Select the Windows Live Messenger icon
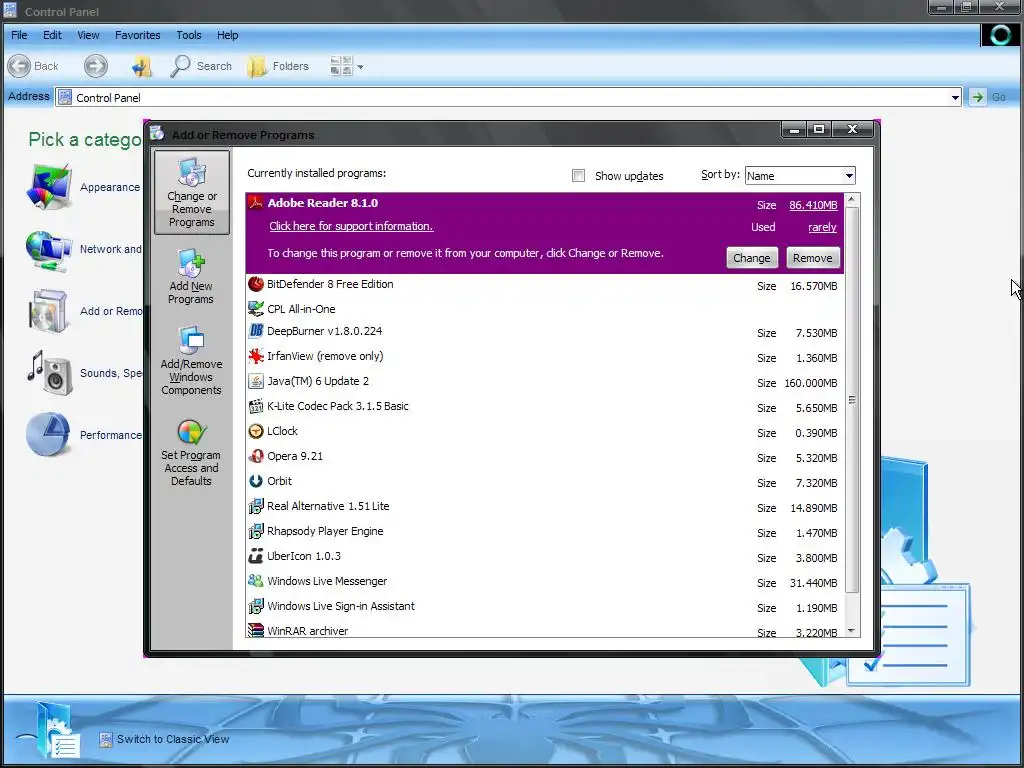 coord(256,581)
